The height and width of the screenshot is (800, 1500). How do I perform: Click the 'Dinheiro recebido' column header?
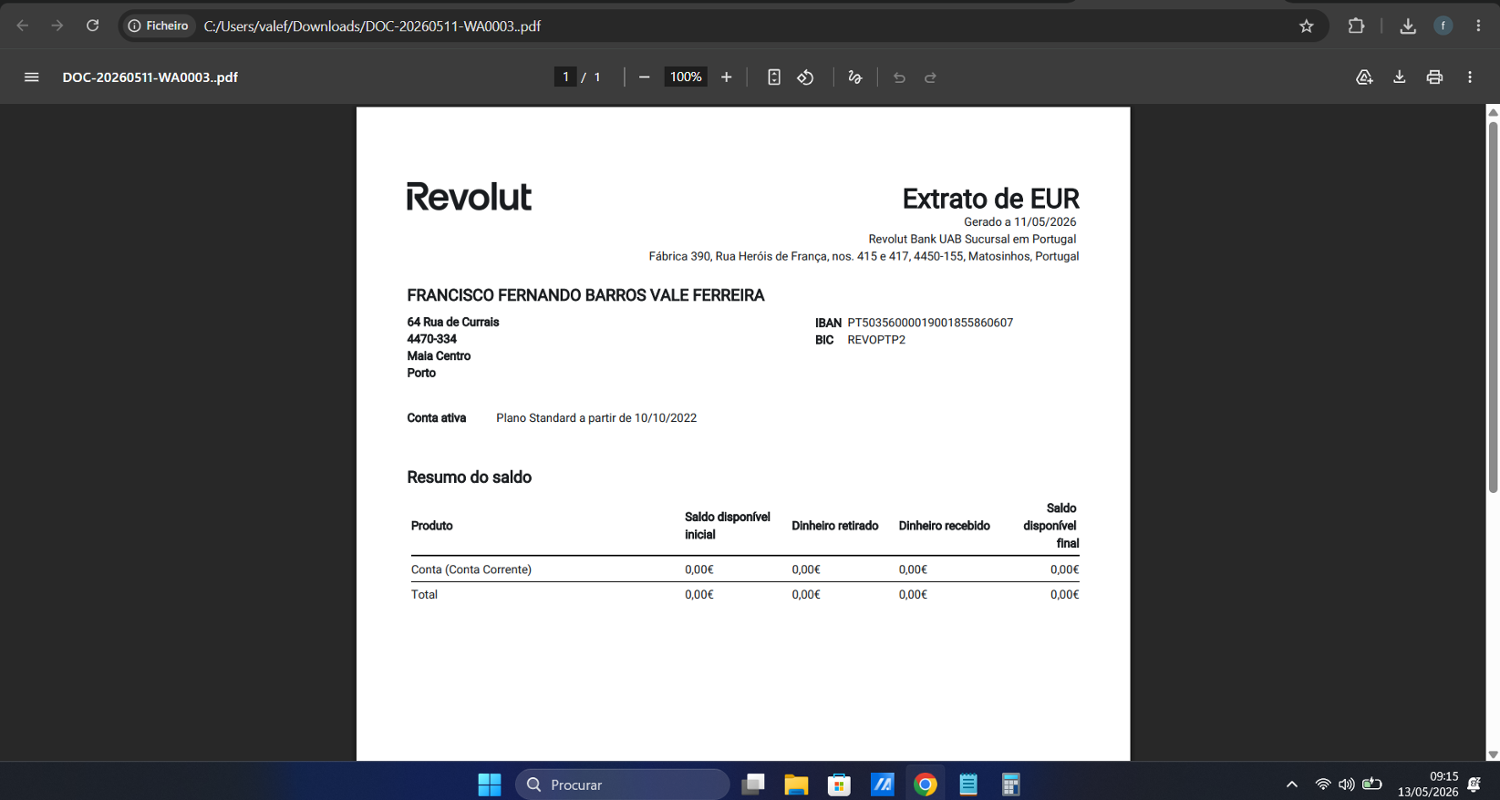point(944,526)
